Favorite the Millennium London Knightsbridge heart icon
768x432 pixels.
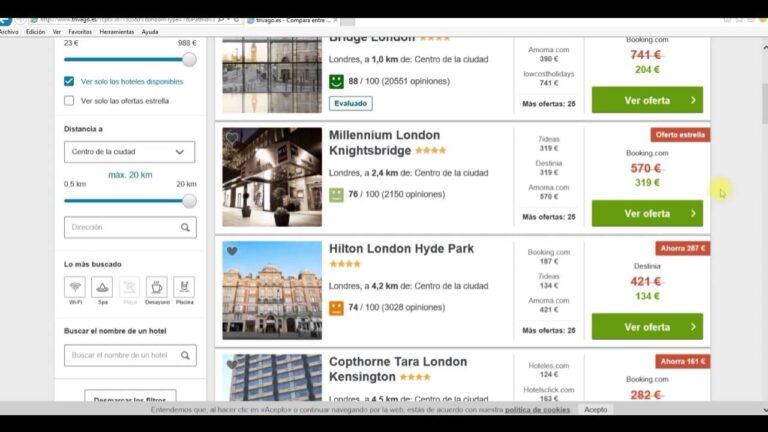click(232, 138)
